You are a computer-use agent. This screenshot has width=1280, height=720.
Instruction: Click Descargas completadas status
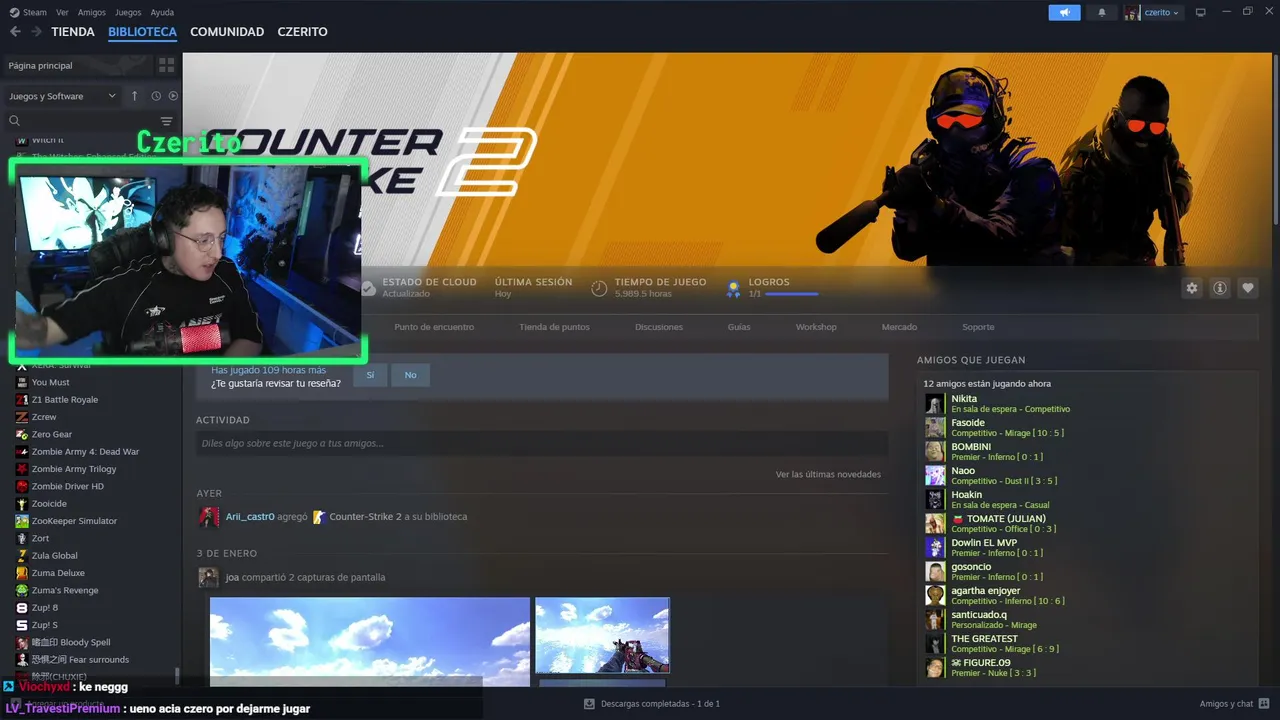(660, 704)
